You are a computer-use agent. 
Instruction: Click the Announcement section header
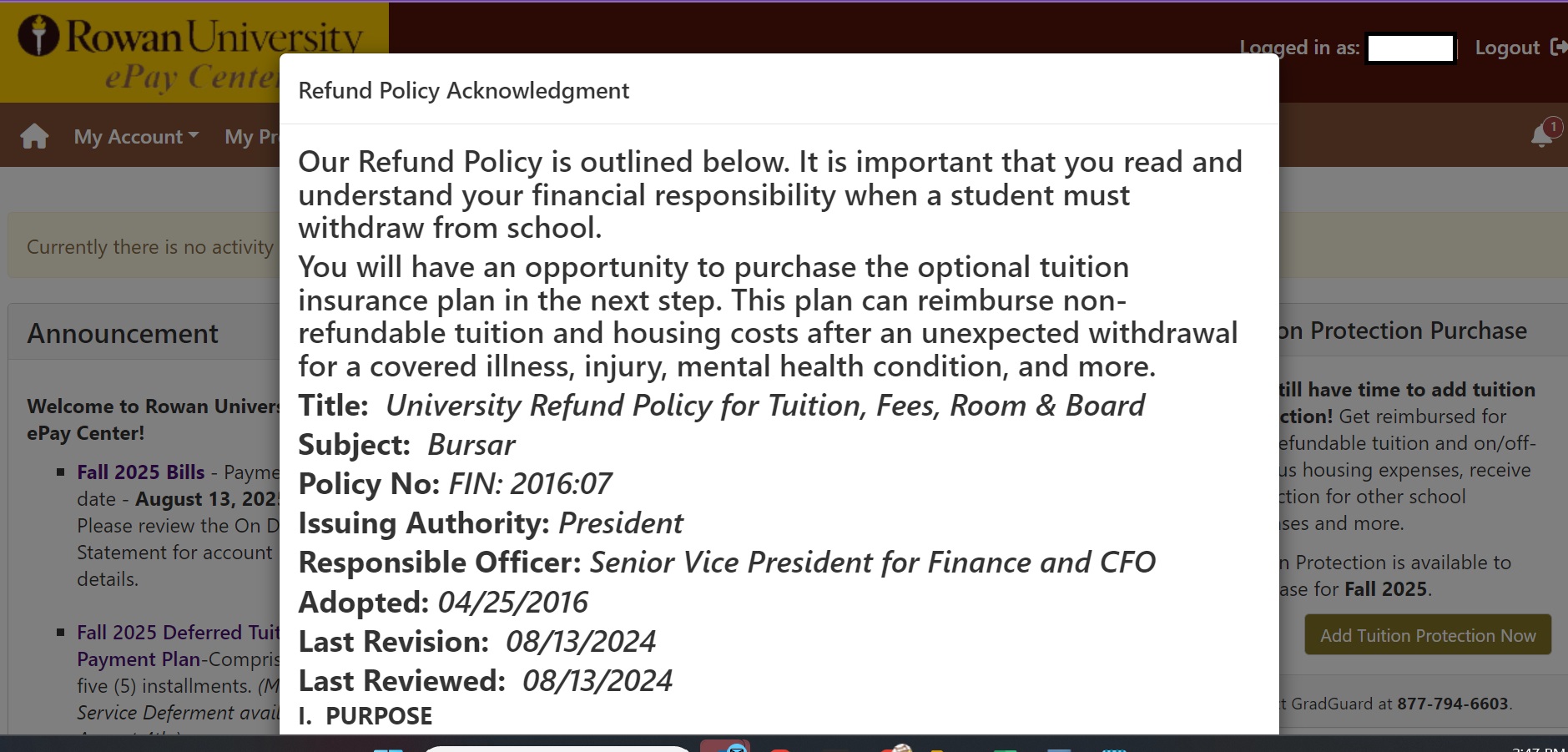click(123, 333)
